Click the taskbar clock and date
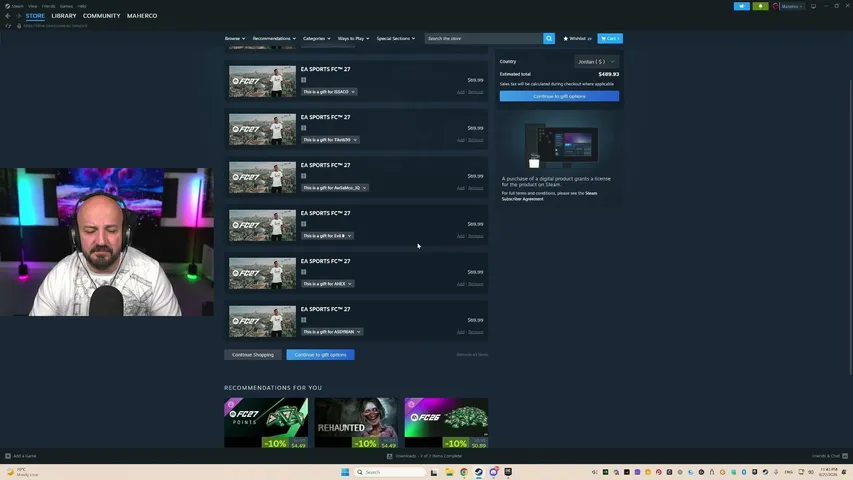The height and width of the screenshot is (480, 853). tap(829, 472)
